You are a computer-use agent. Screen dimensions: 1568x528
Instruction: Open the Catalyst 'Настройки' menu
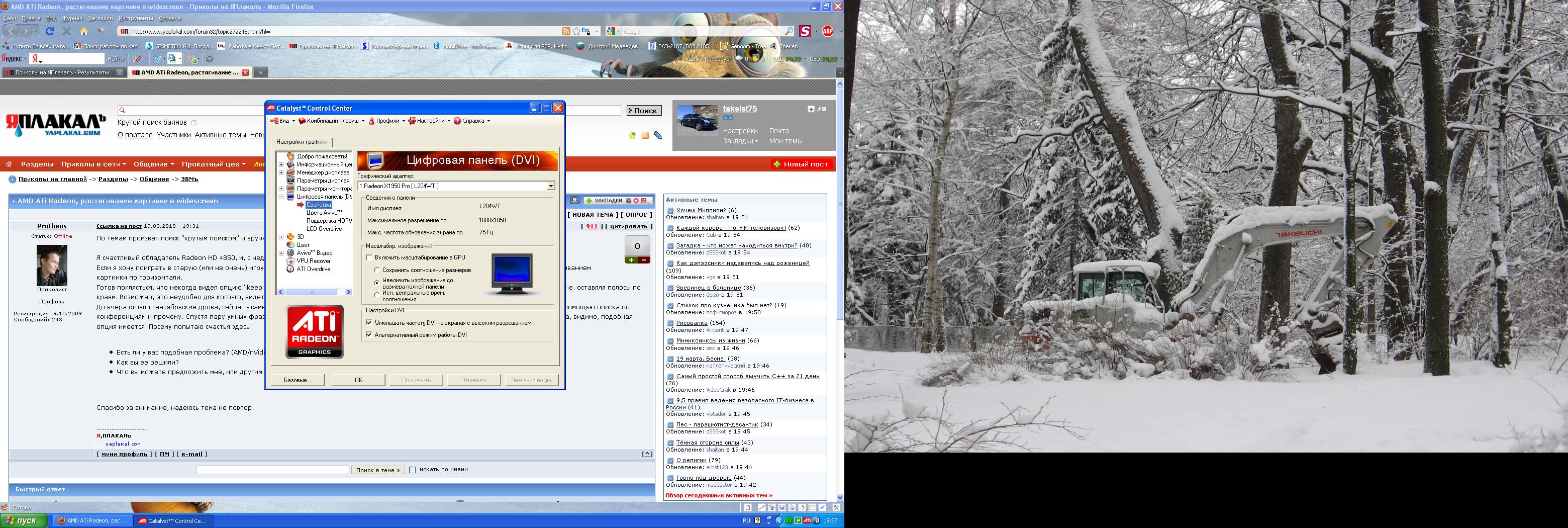[429, 121]
